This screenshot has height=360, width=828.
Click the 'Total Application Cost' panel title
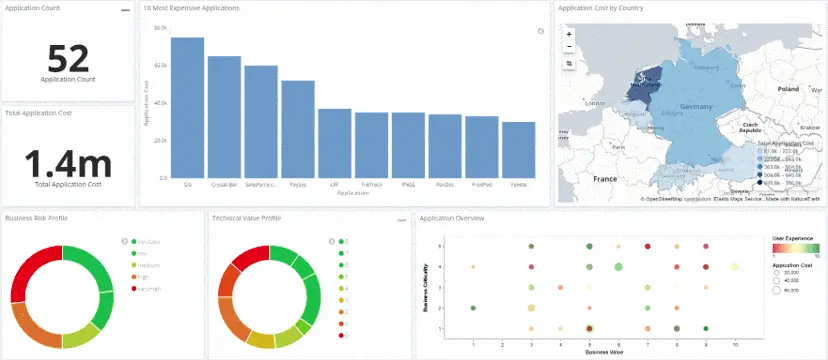click(38, 113)
